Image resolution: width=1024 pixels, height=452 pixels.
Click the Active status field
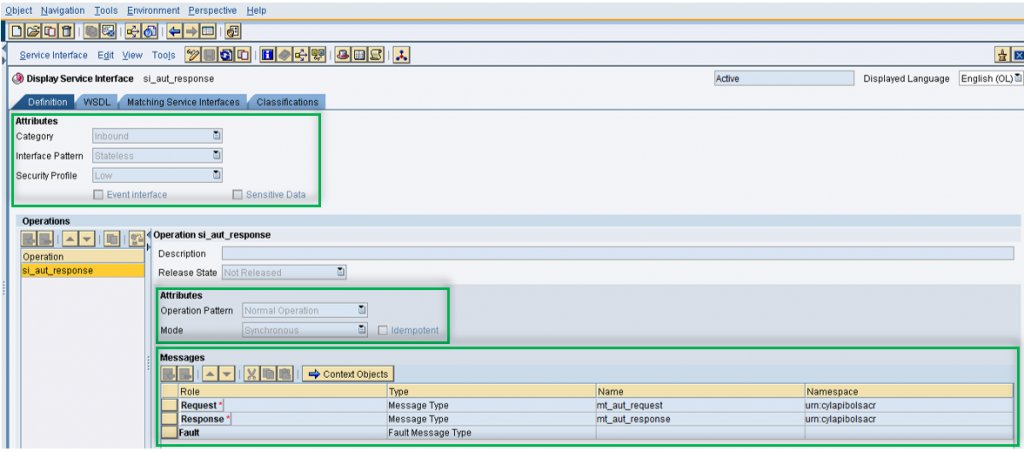click(784, 78)
